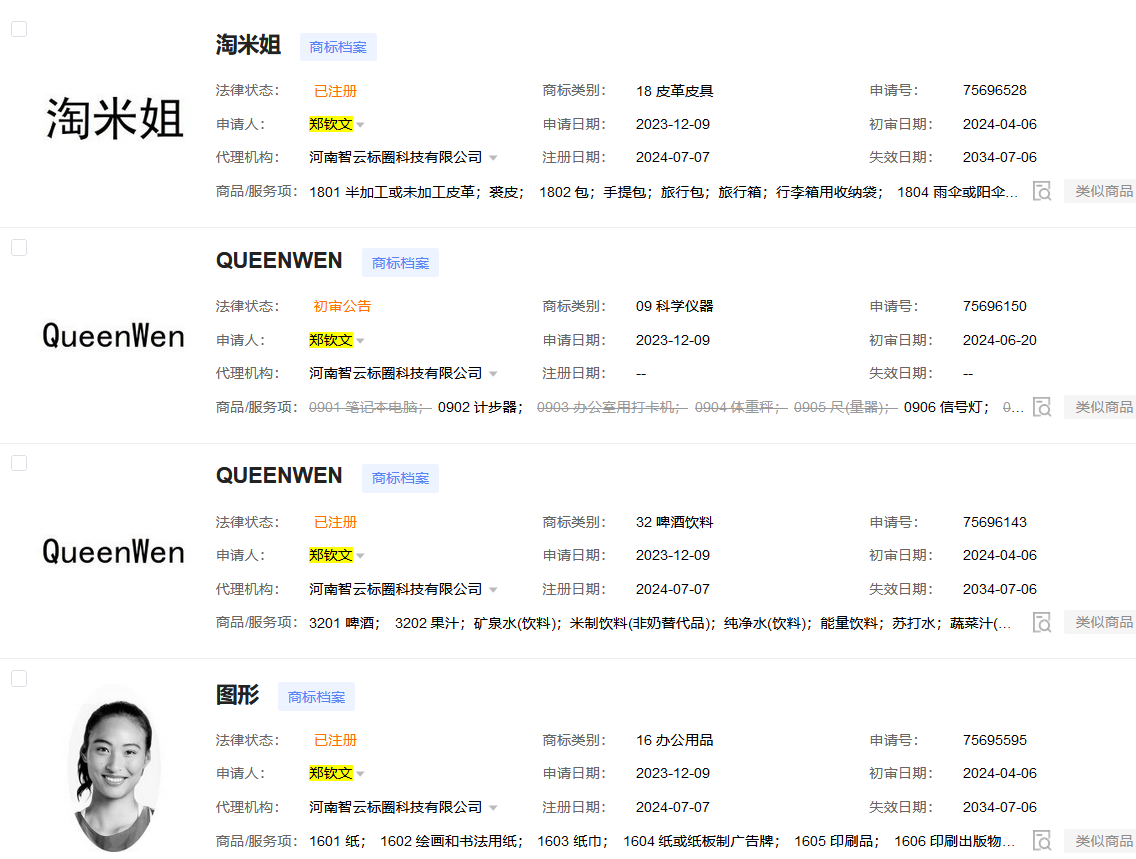
Task: Select application number 75696150
Action: click(x=995, y=306)
